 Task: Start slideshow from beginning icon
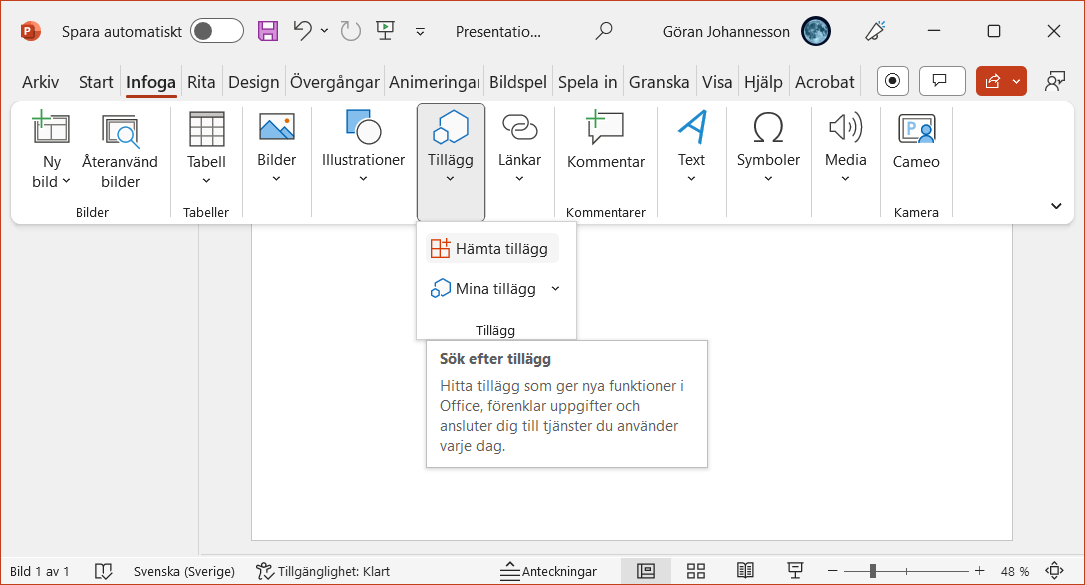click(x=385, y=31)
